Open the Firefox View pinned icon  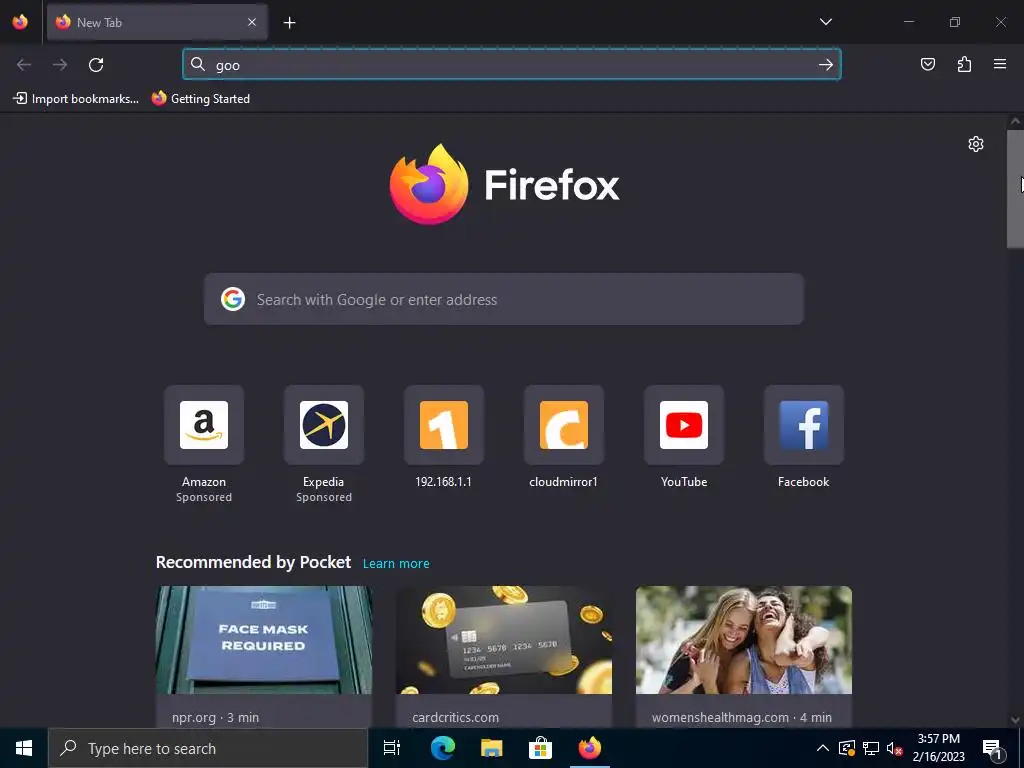coord(20,22)
